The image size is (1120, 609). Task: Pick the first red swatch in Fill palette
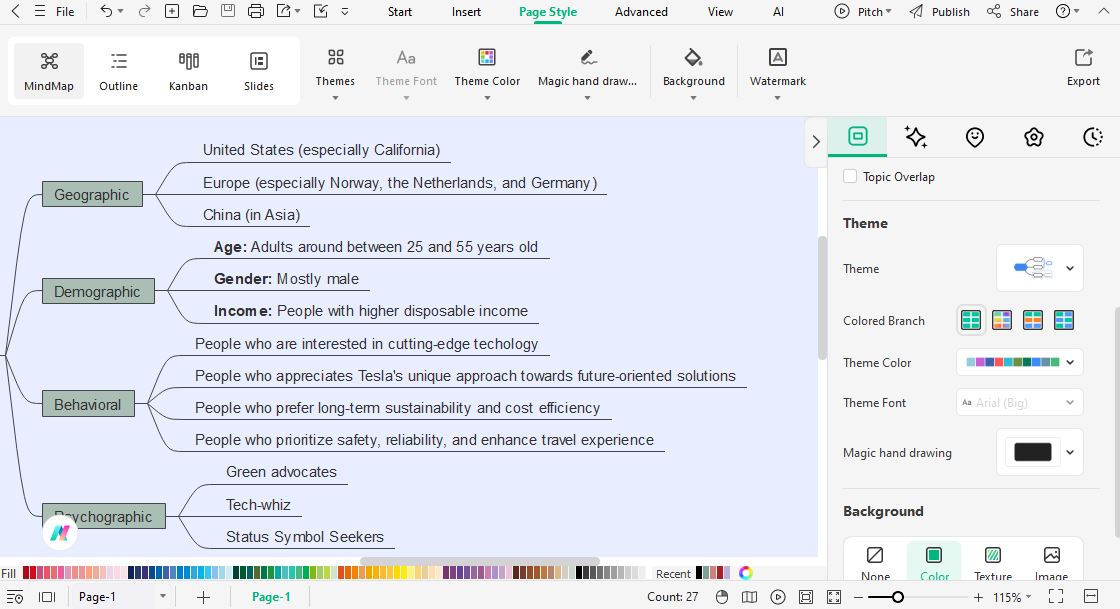pyautogui.click(x=26, y=573)
